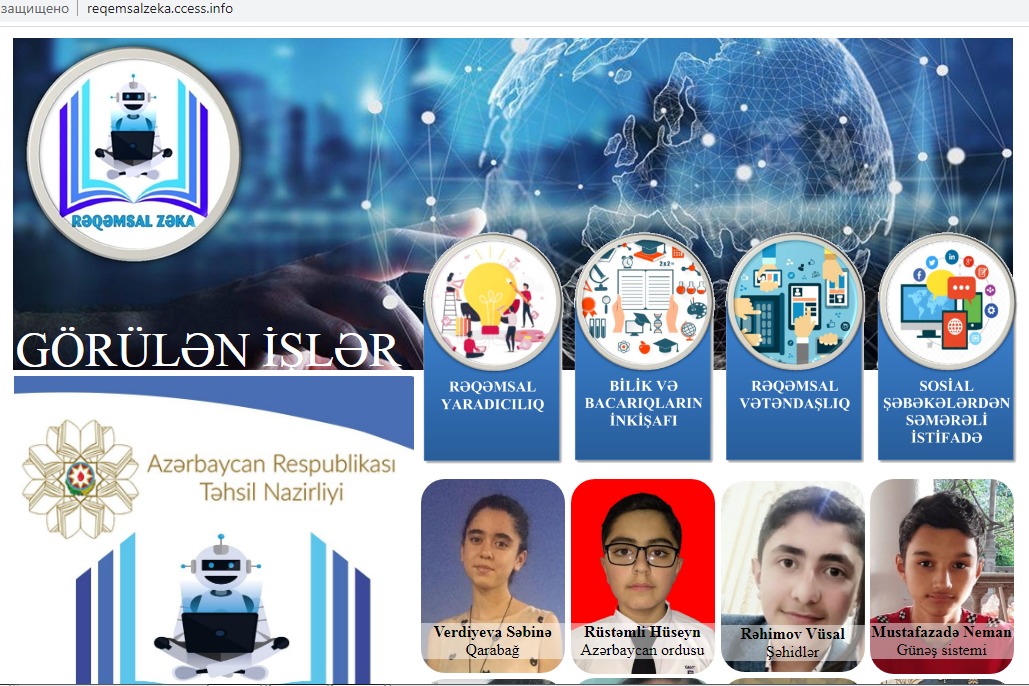Click the reqemsalzeka.ccess.info address bar URL

click(x=159, y=9)
